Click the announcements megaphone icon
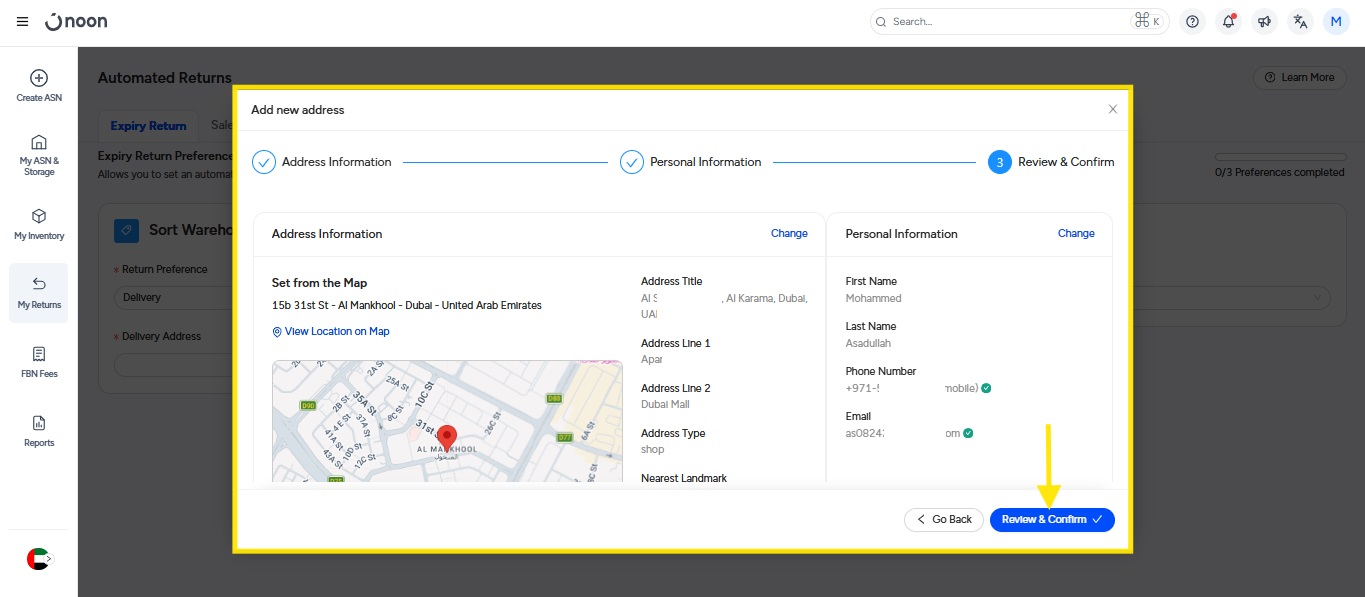 (1264, 21)
